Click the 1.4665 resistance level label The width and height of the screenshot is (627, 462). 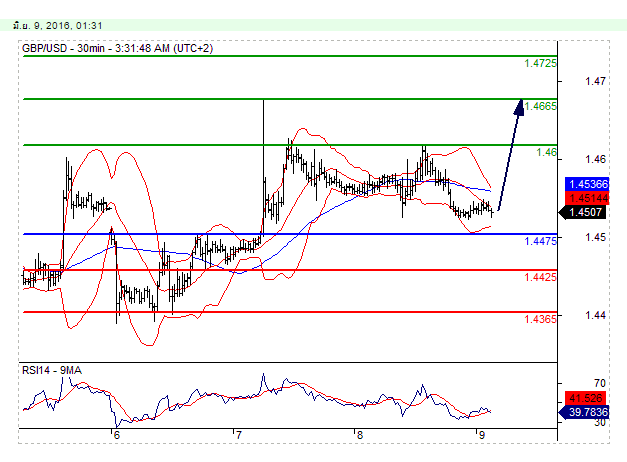point(540,106)
